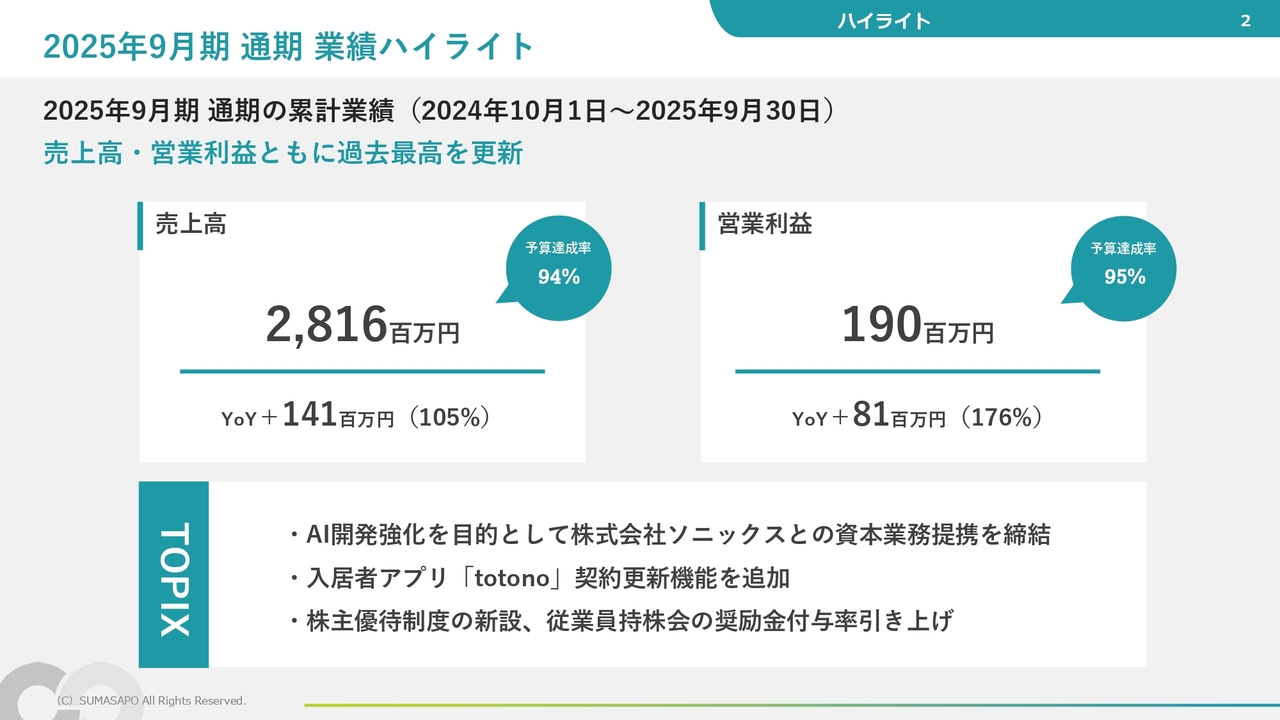Select the 業績ハイライト slide title

pos(290,47)
